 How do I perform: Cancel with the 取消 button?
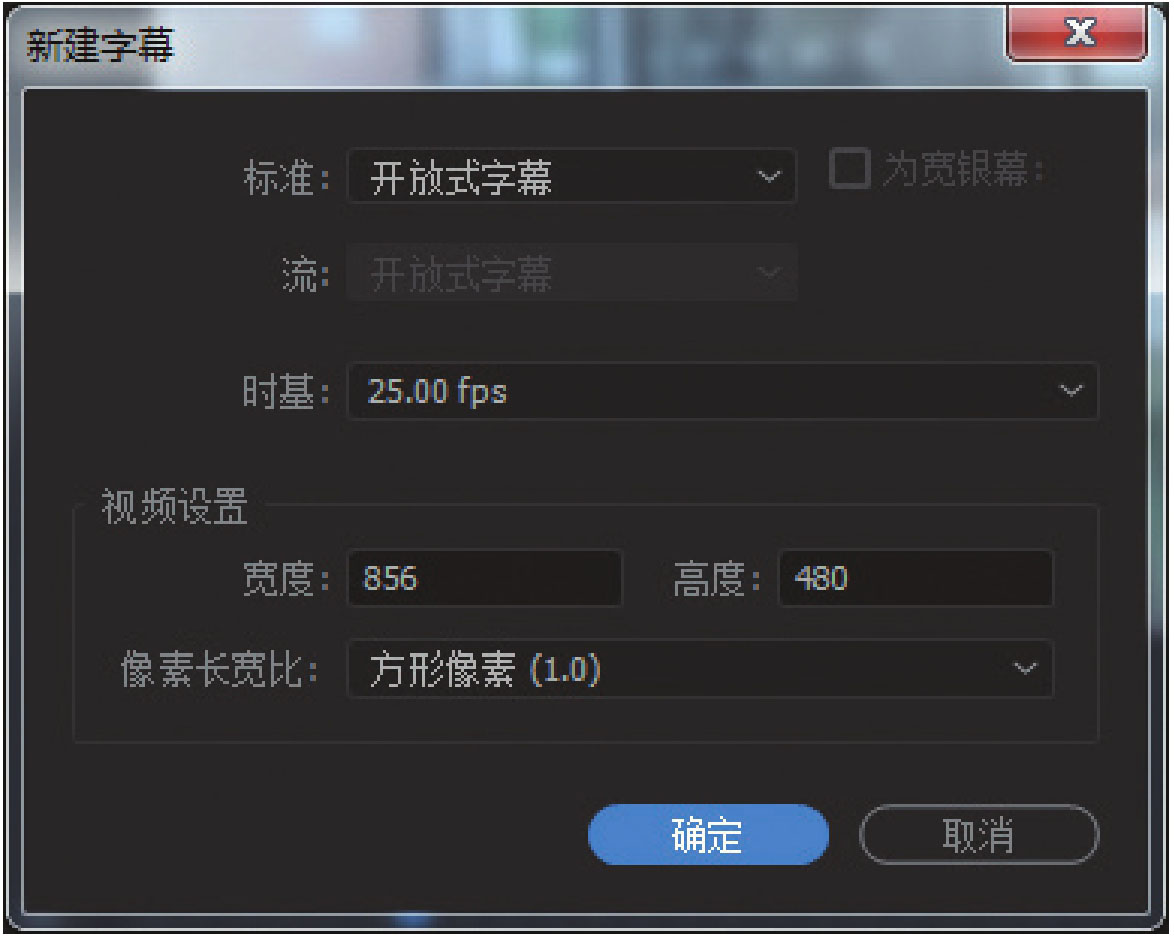[979, 835]
